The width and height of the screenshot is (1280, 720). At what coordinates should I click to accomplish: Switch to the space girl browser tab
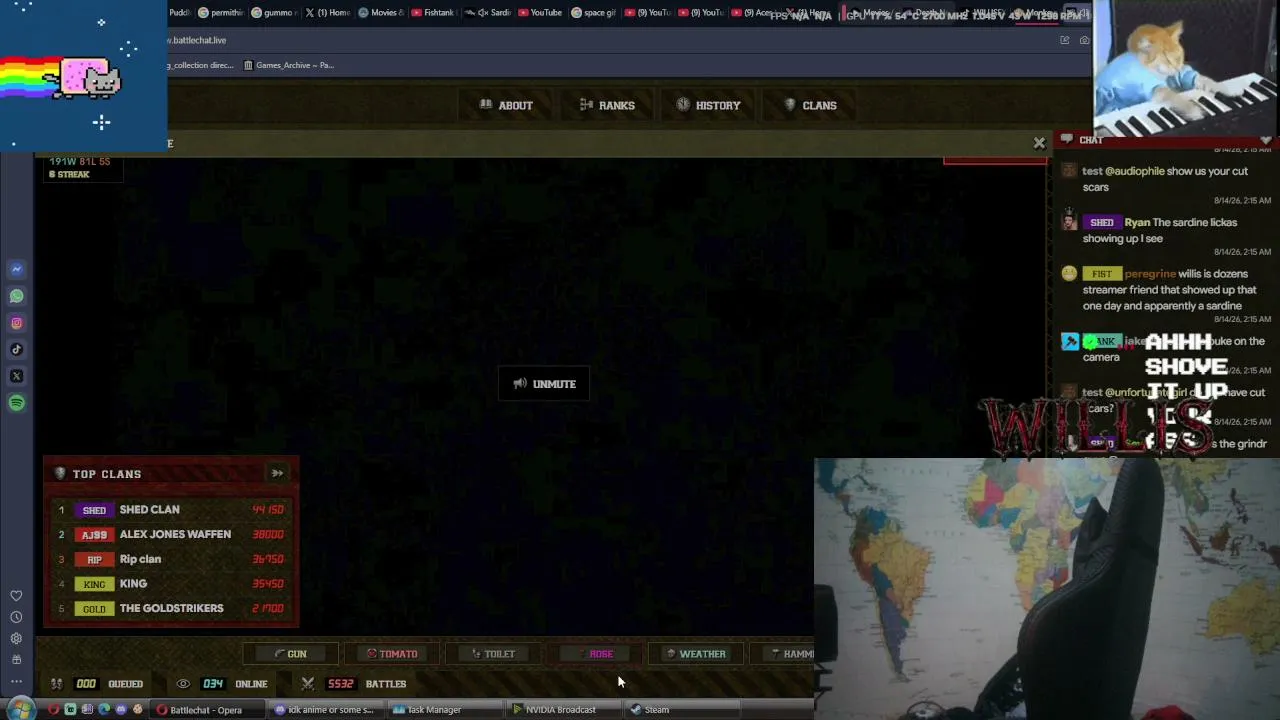coord(593,13)
